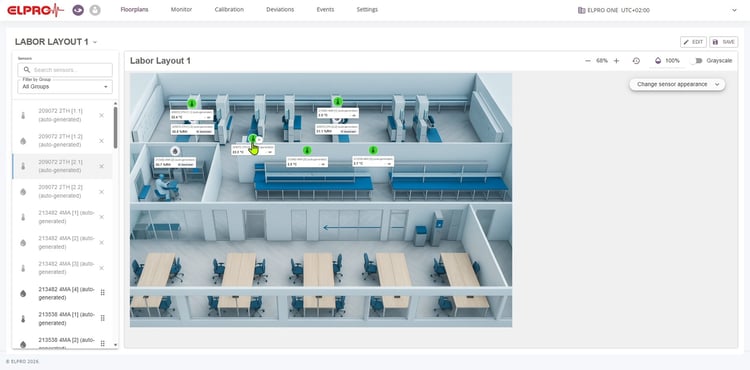Select gray humidity marker in office room

point(176,151)
